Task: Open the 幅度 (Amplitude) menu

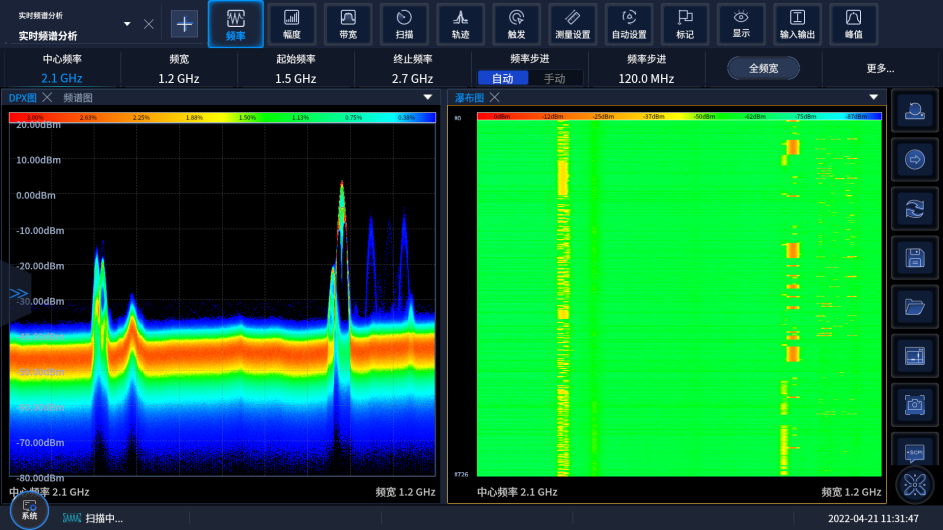Action: coord(292,24)
